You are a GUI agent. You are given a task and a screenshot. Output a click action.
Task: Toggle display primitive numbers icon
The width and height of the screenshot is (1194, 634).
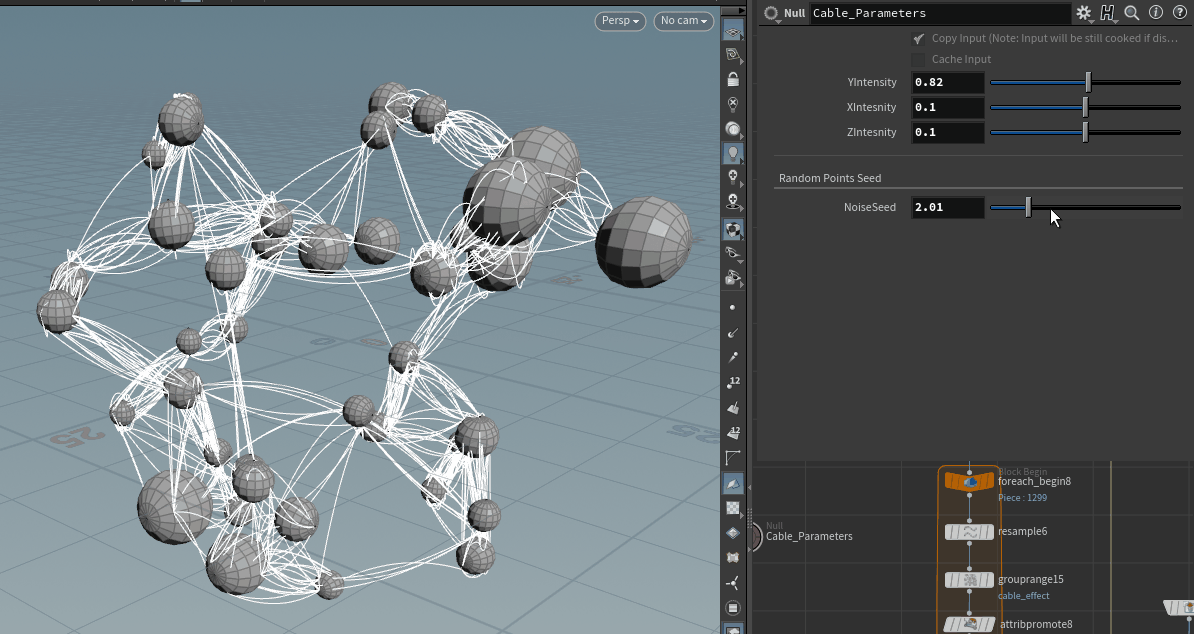click(x=733, y=432)
